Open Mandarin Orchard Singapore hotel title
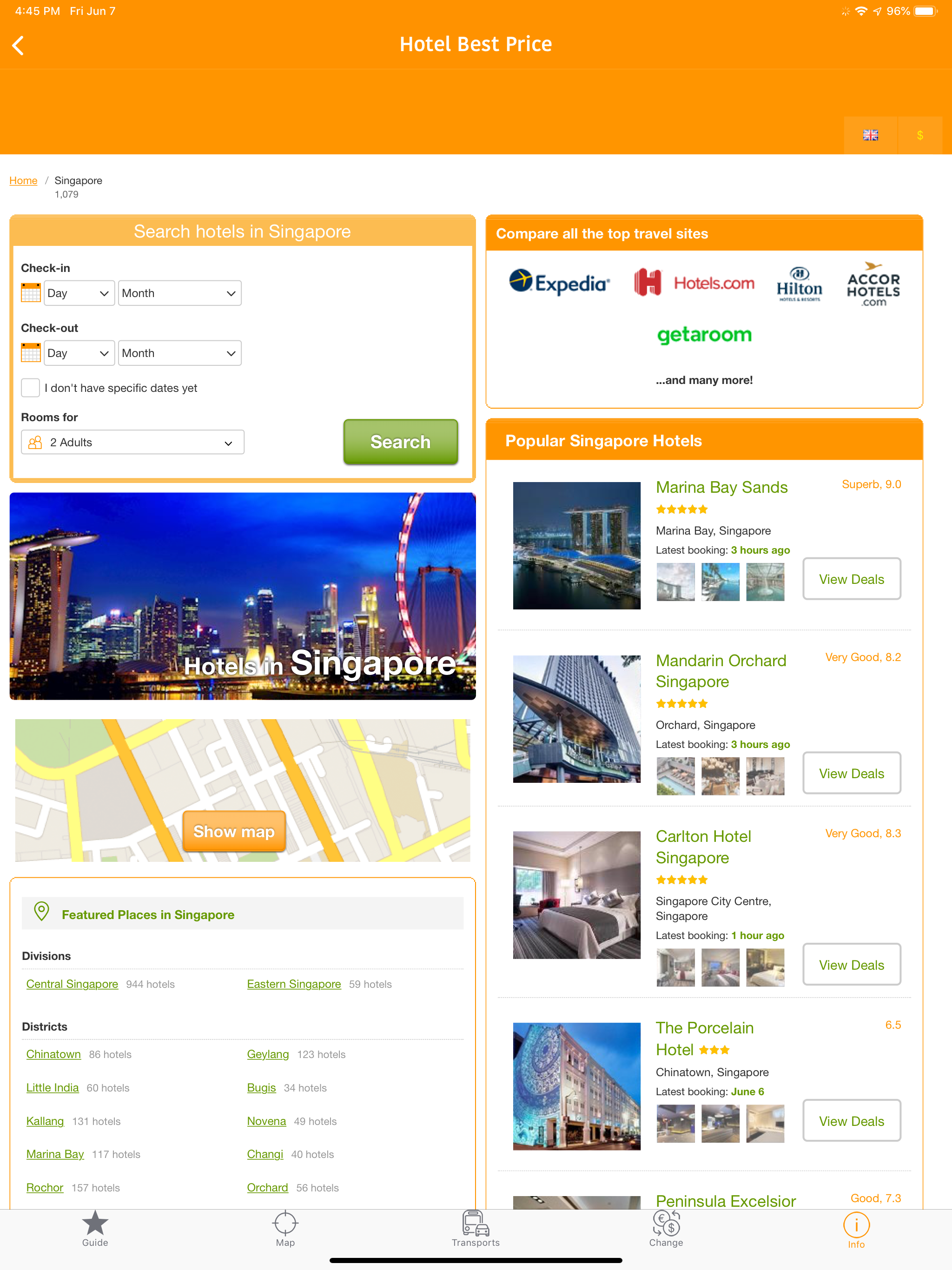Viewport: 952px width, 1270px height. (x=721, y=671)
